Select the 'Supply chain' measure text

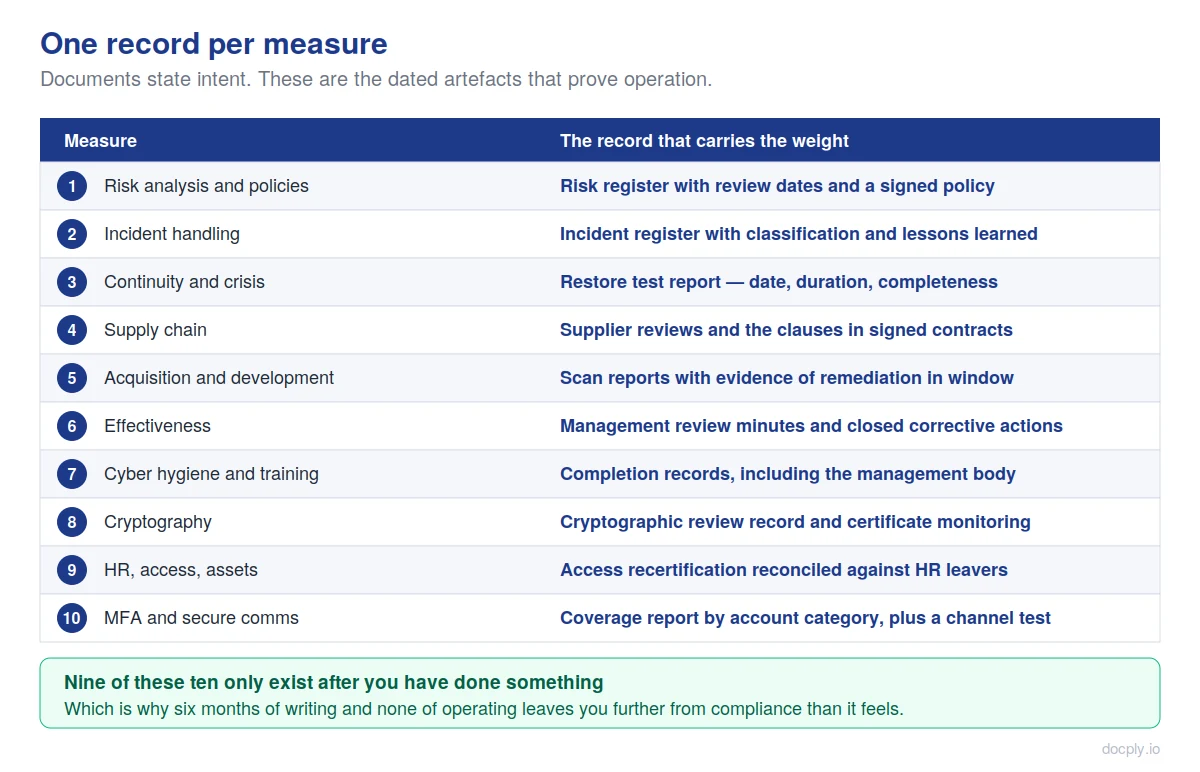(x=155, y=330)
